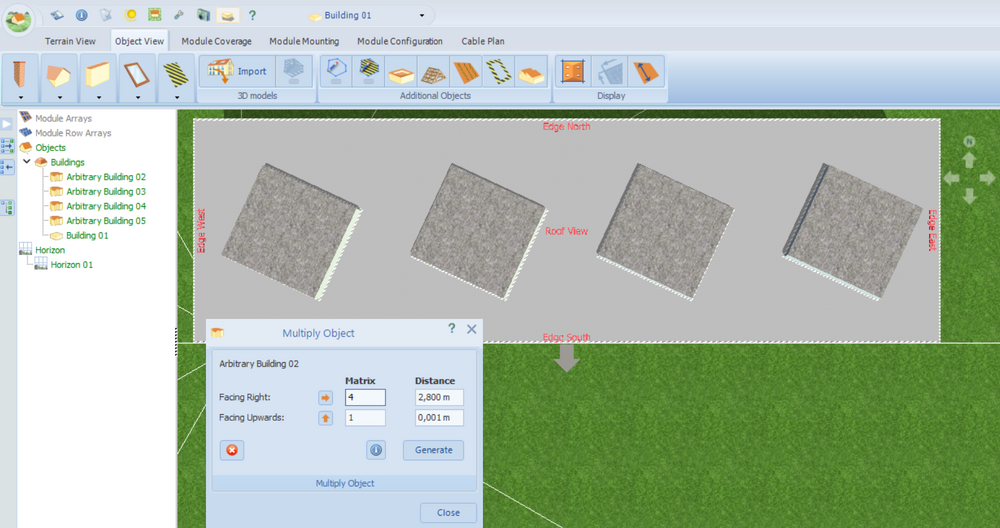Click the Generate button
The height and width of the screenshot is (528, 1000).
[434, 450]
